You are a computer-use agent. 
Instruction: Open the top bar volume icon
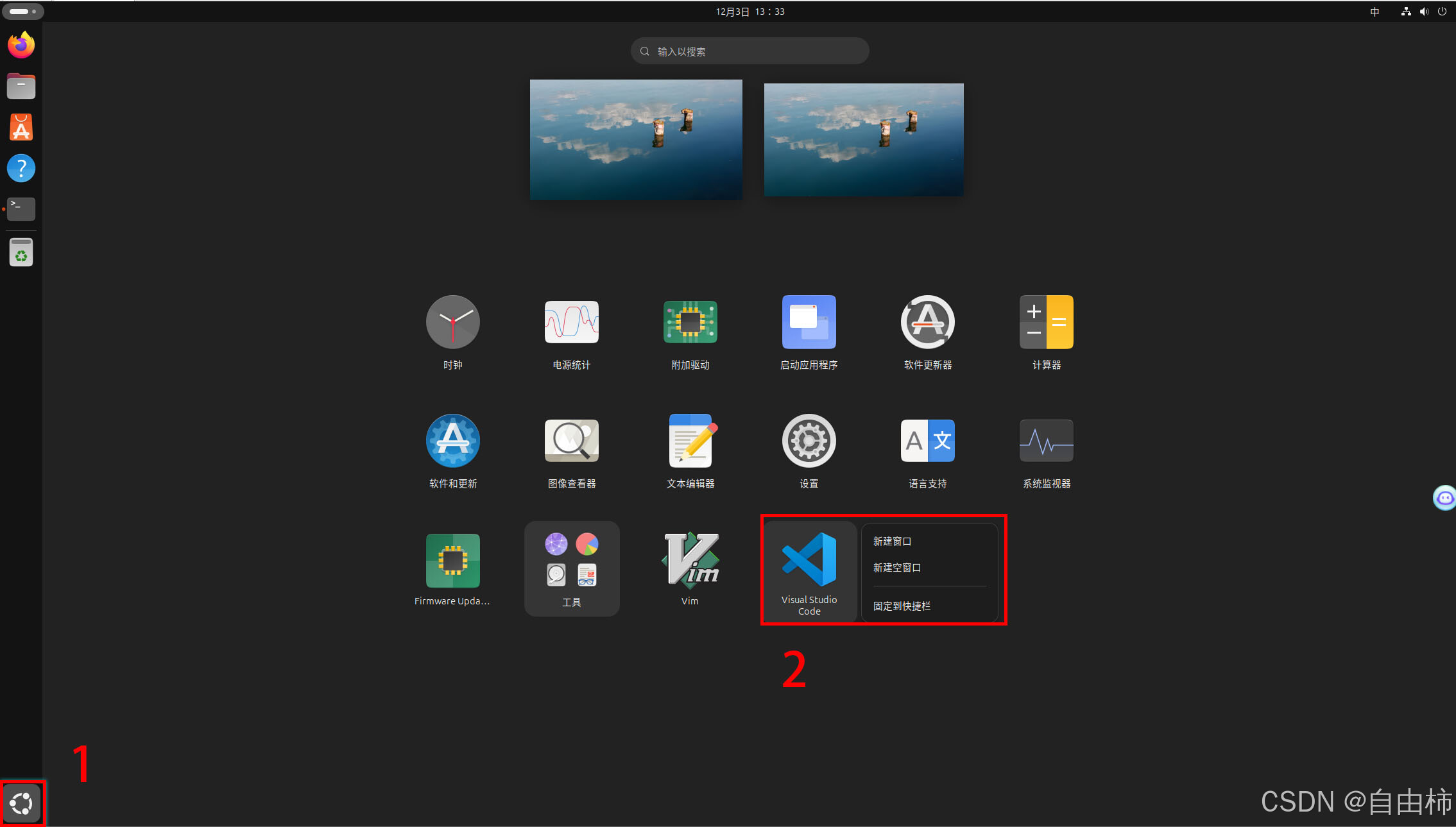pyautogui.click(x=1424, y=12)
